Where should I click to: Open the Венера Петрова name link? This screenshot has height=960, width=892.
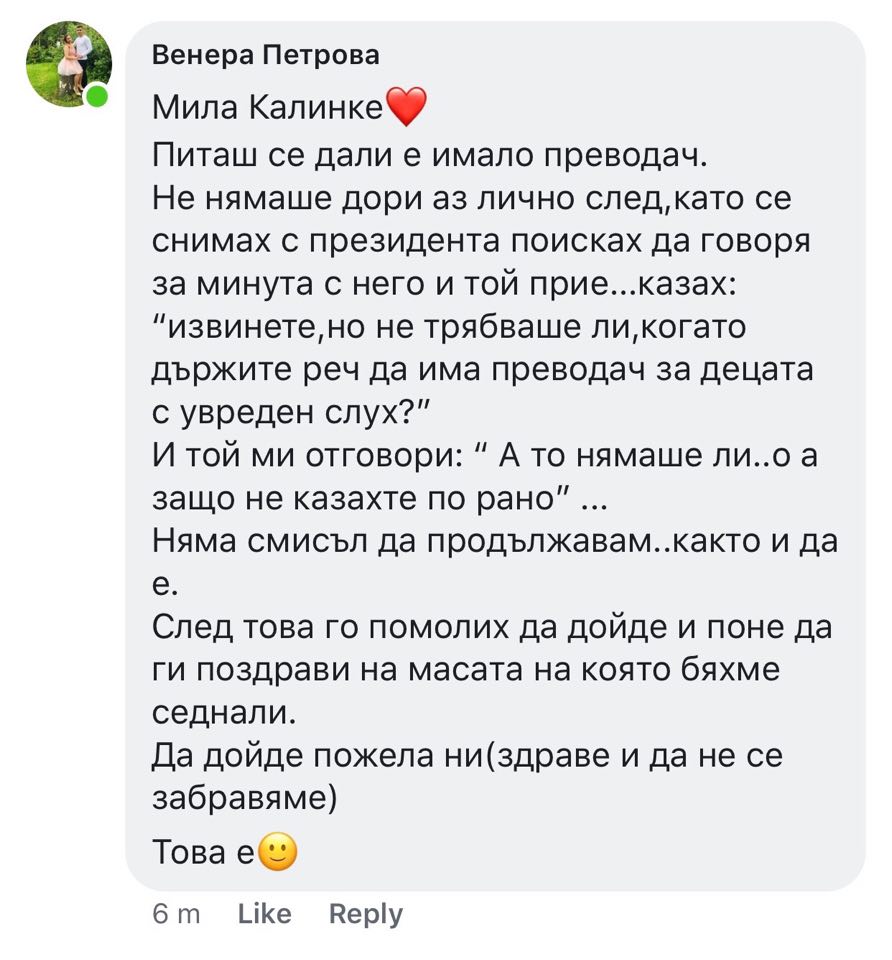click(265, 55)
